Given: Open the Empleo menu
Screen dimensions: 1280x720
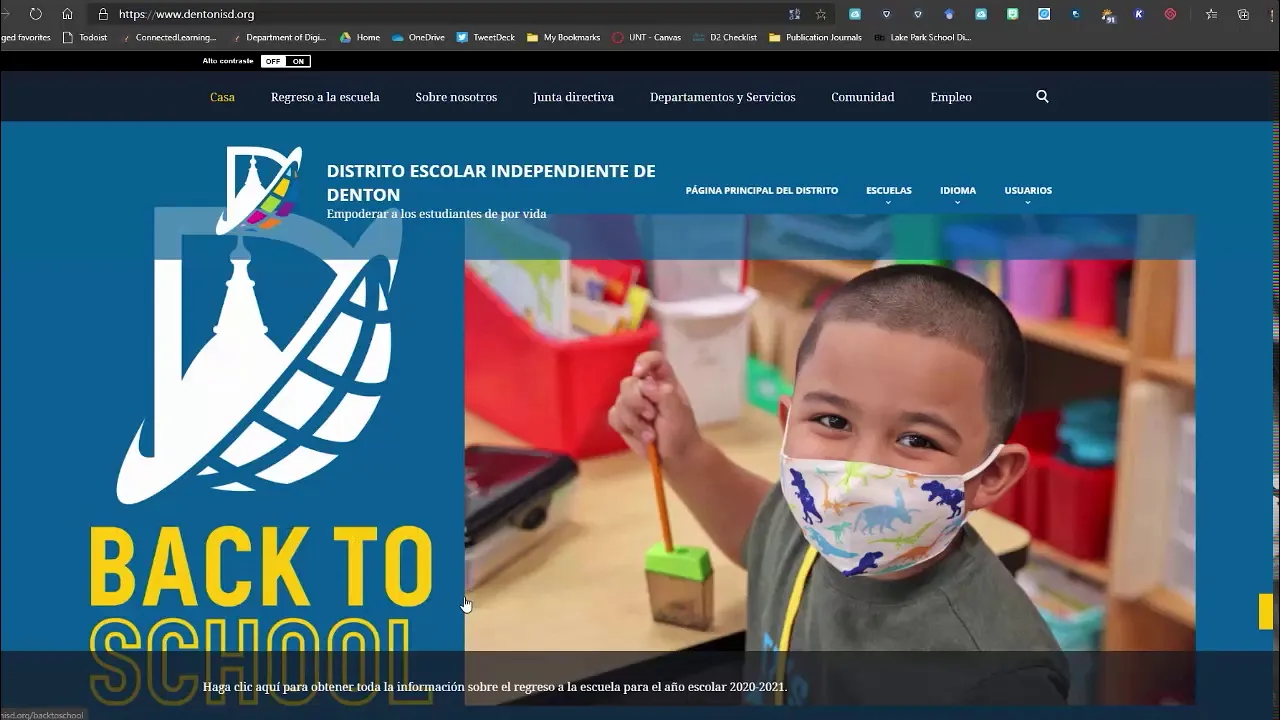Looking at the screenshot, I should click(x=951, y=97).
